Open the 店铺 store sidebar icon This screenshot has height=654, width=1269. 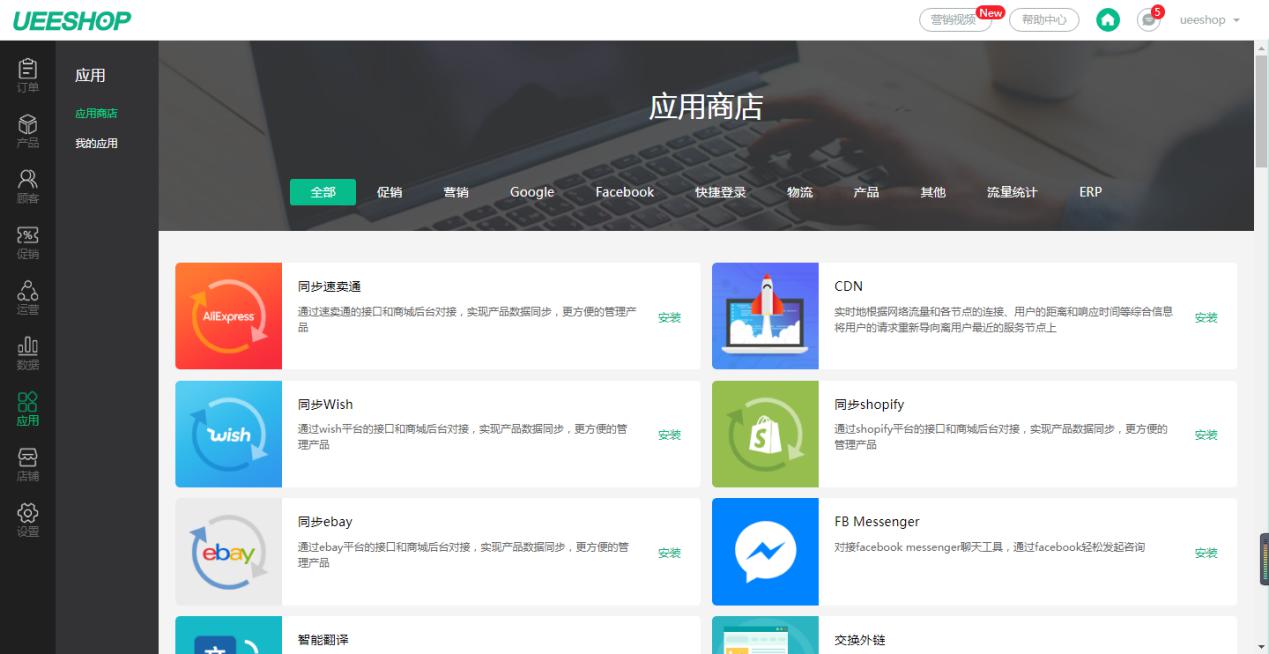point(28,464)
